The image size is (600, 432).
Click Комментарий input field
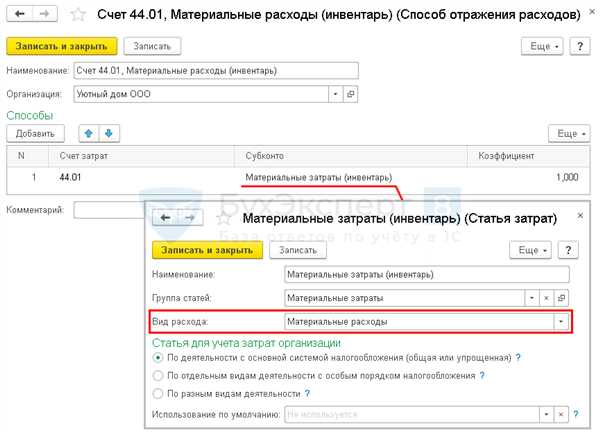point(109,210)
